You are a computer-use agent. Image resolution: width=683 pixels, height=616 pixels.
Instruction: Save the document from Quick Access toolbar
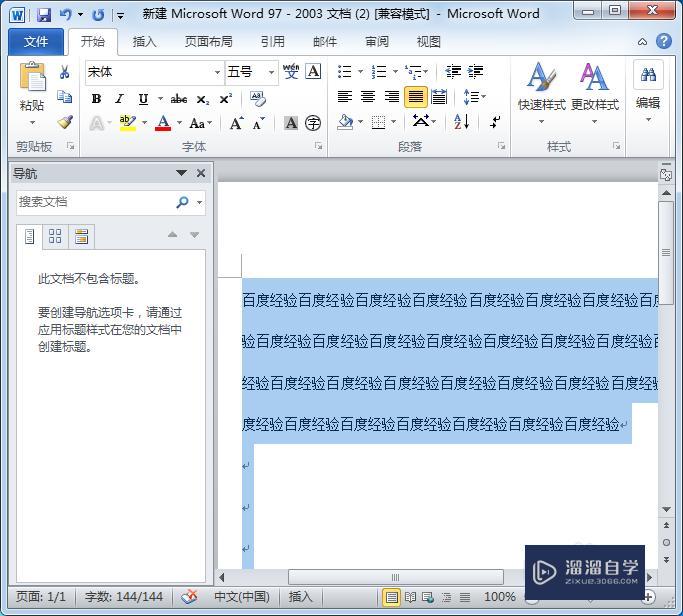44,15
